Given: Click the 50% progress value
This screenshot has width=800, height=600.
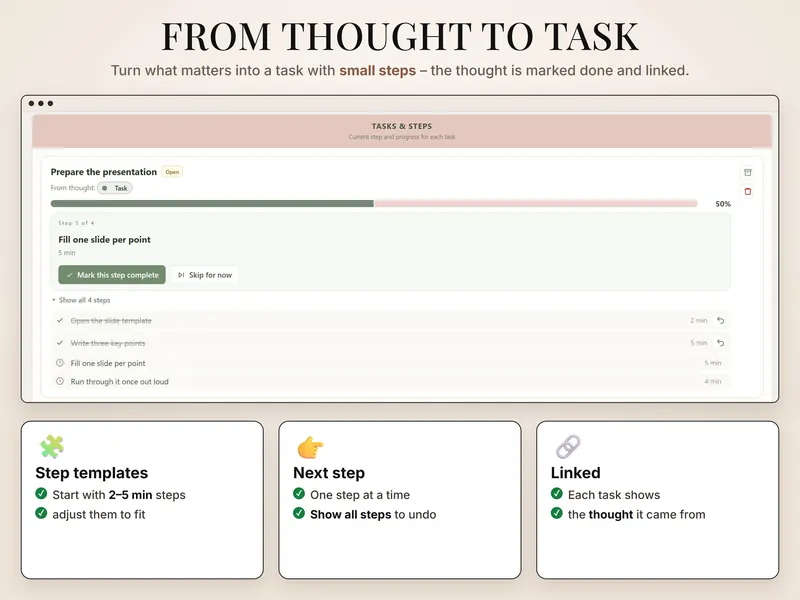Looking at the screenshot, I should [x=723, y=204].
